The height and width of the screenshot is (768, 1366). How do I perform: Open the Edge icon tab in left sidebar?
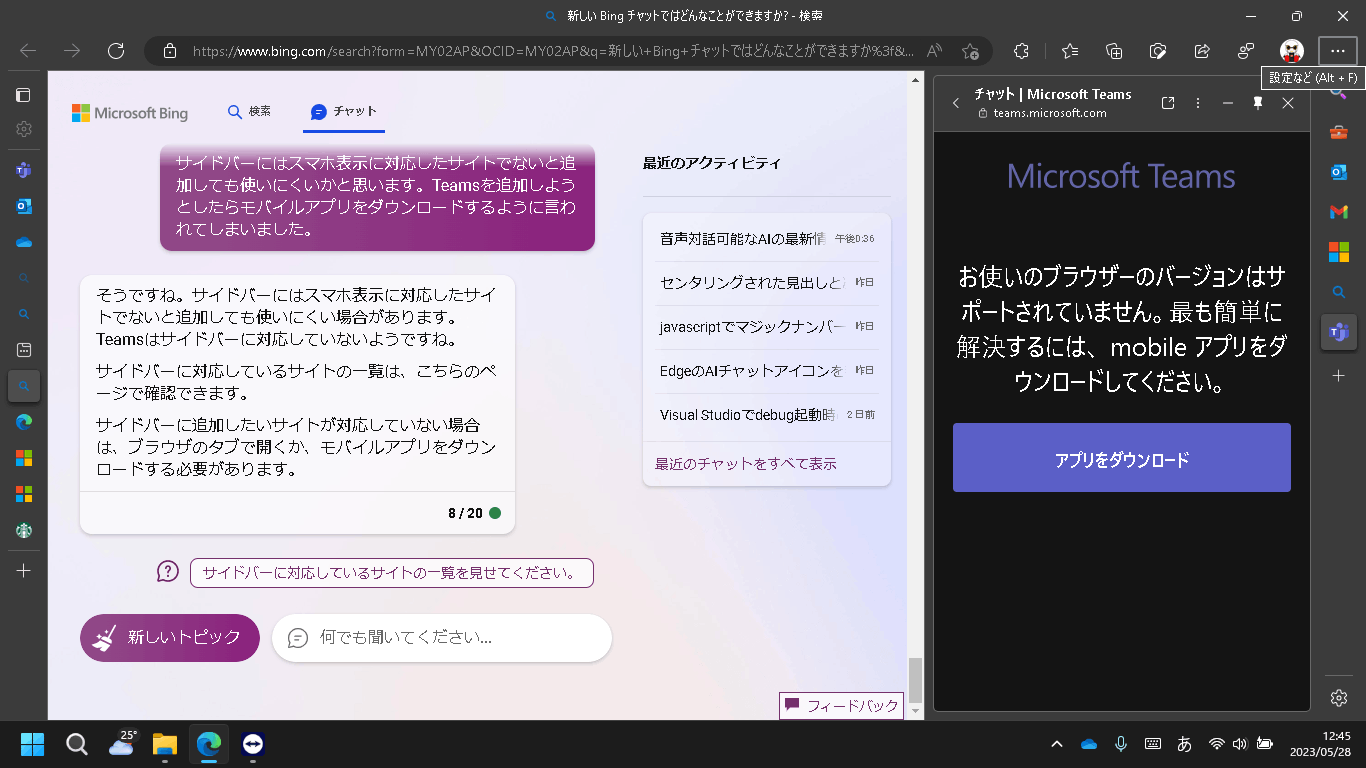pyautogui.click(x=24, y=422)
